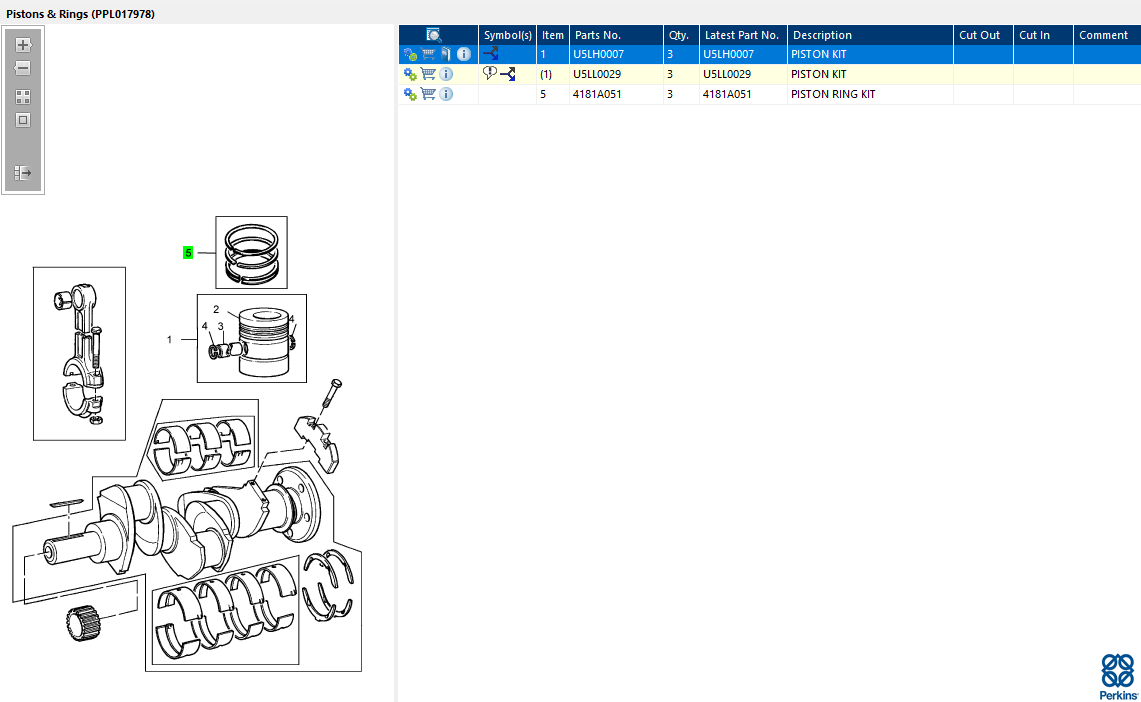
Task: Open the book icon in U5LH0007 row
Action: click(x=445, y=54)
